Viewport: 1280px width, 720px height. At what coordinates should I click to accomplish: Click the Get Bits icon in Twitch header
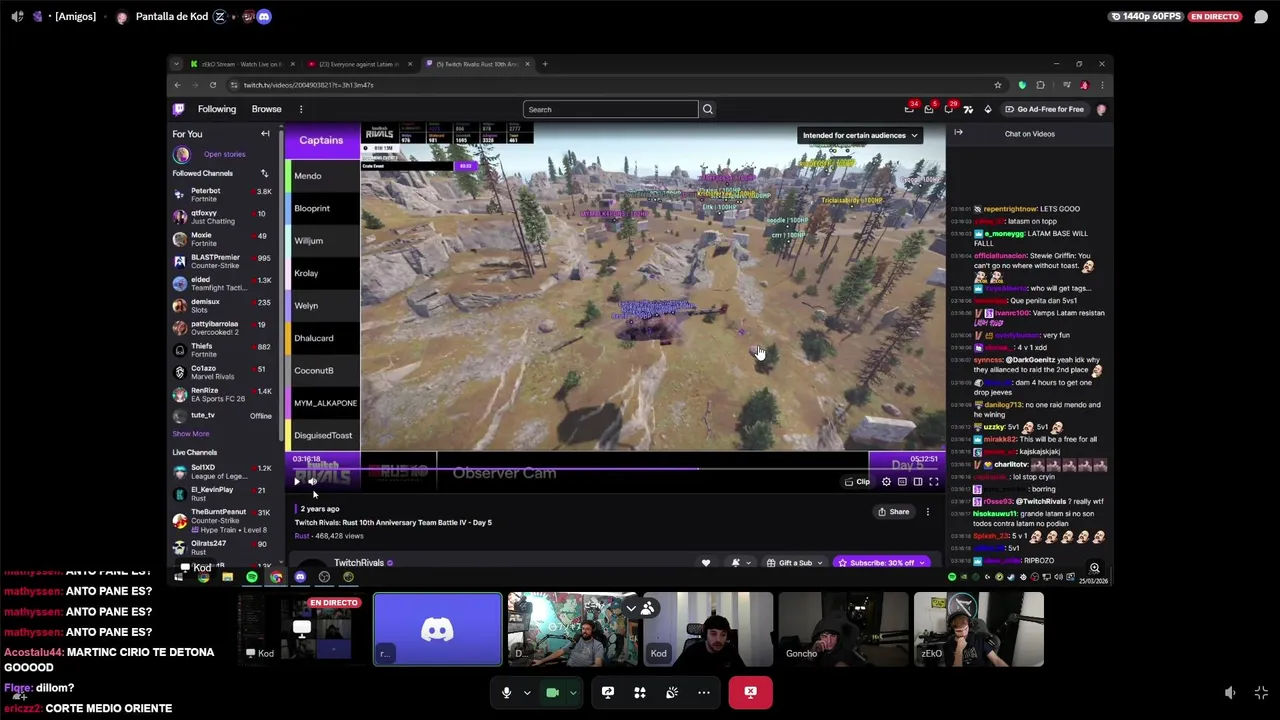click(x=987, y=109)
